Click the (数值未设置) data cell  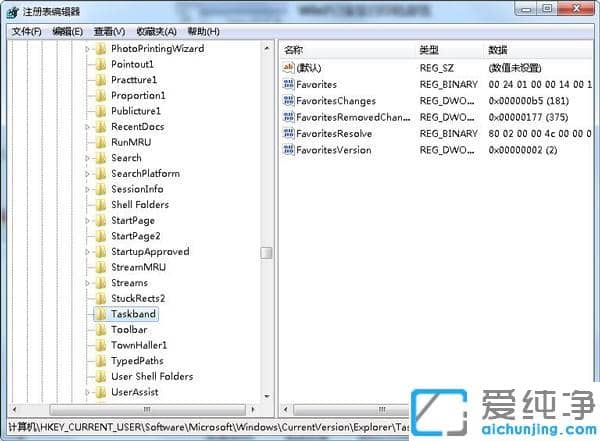click(x=515, y=68)
